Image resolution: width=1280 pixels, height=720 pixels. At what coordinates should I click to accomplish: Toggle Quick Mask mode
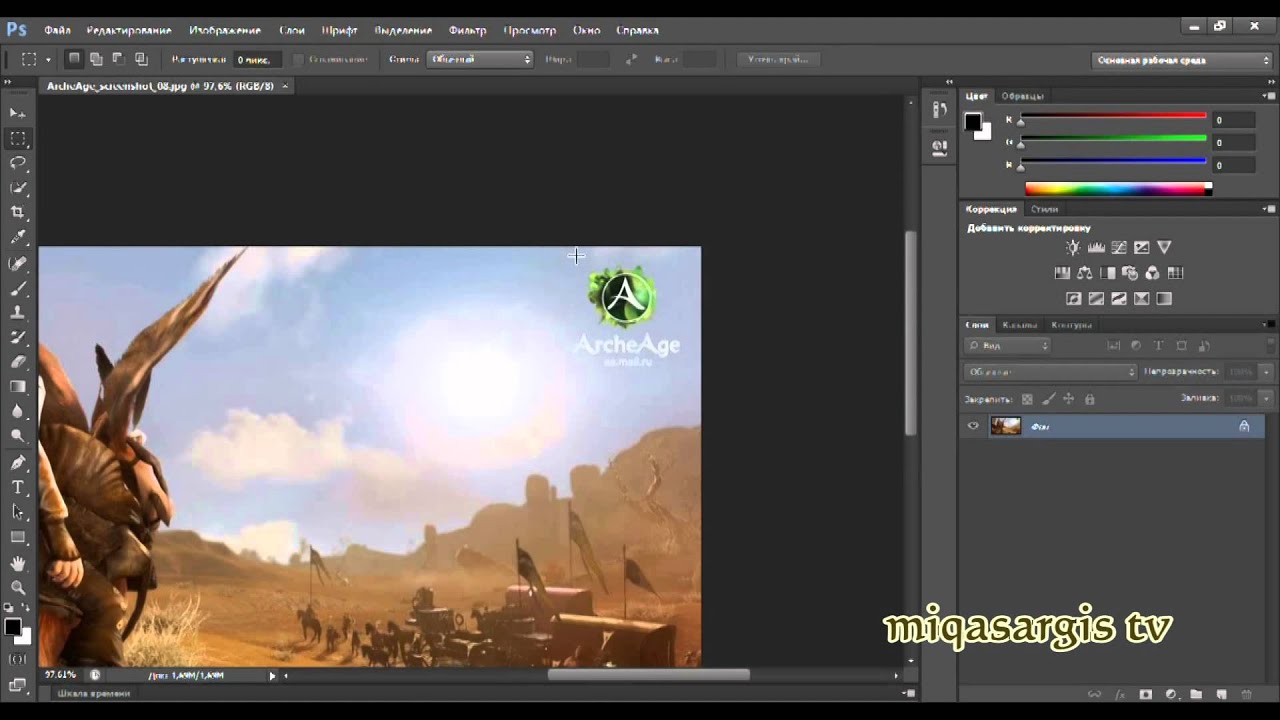click(x=18, y=660)
